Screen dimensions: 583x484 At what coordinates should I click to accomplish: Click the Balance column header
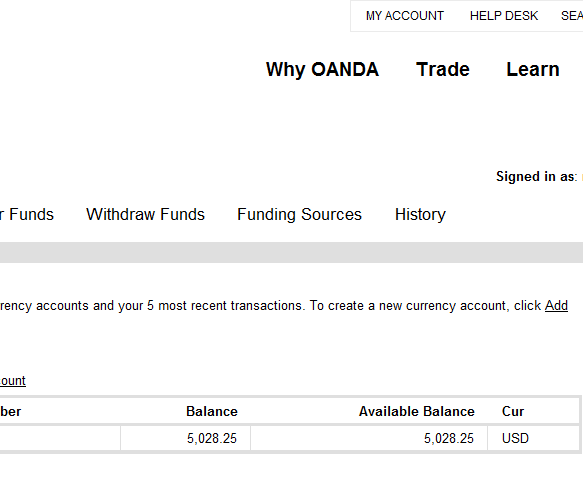tap(212, 412)
